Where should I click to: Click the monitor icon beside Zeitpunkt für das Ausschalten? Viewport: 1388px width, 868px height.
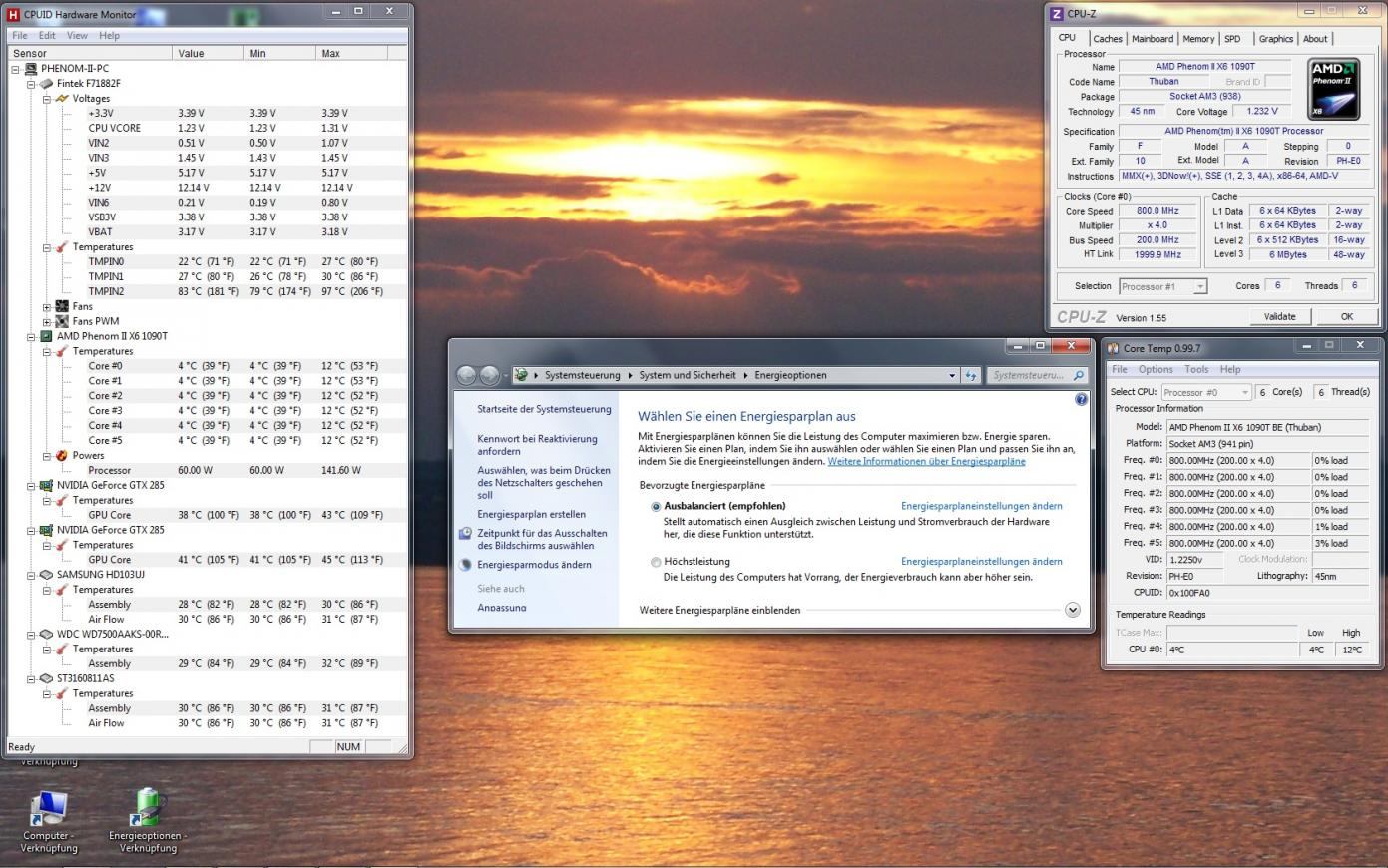[x=465, y=534]
